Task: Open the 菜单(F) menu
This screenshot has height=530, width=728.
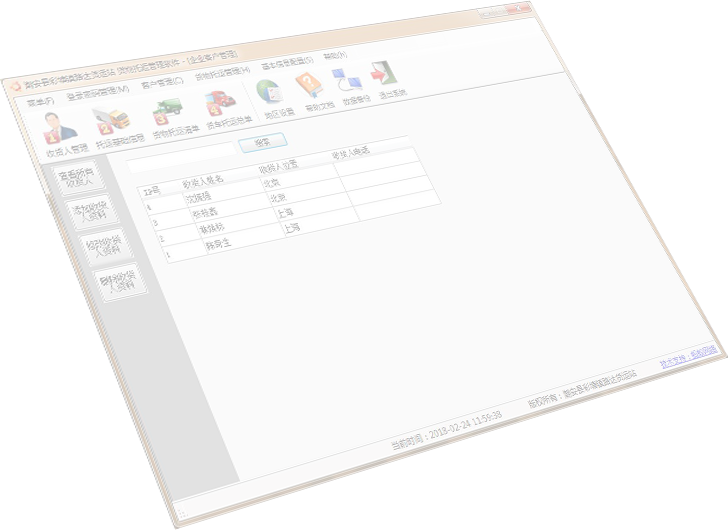Action: [40, 102]
